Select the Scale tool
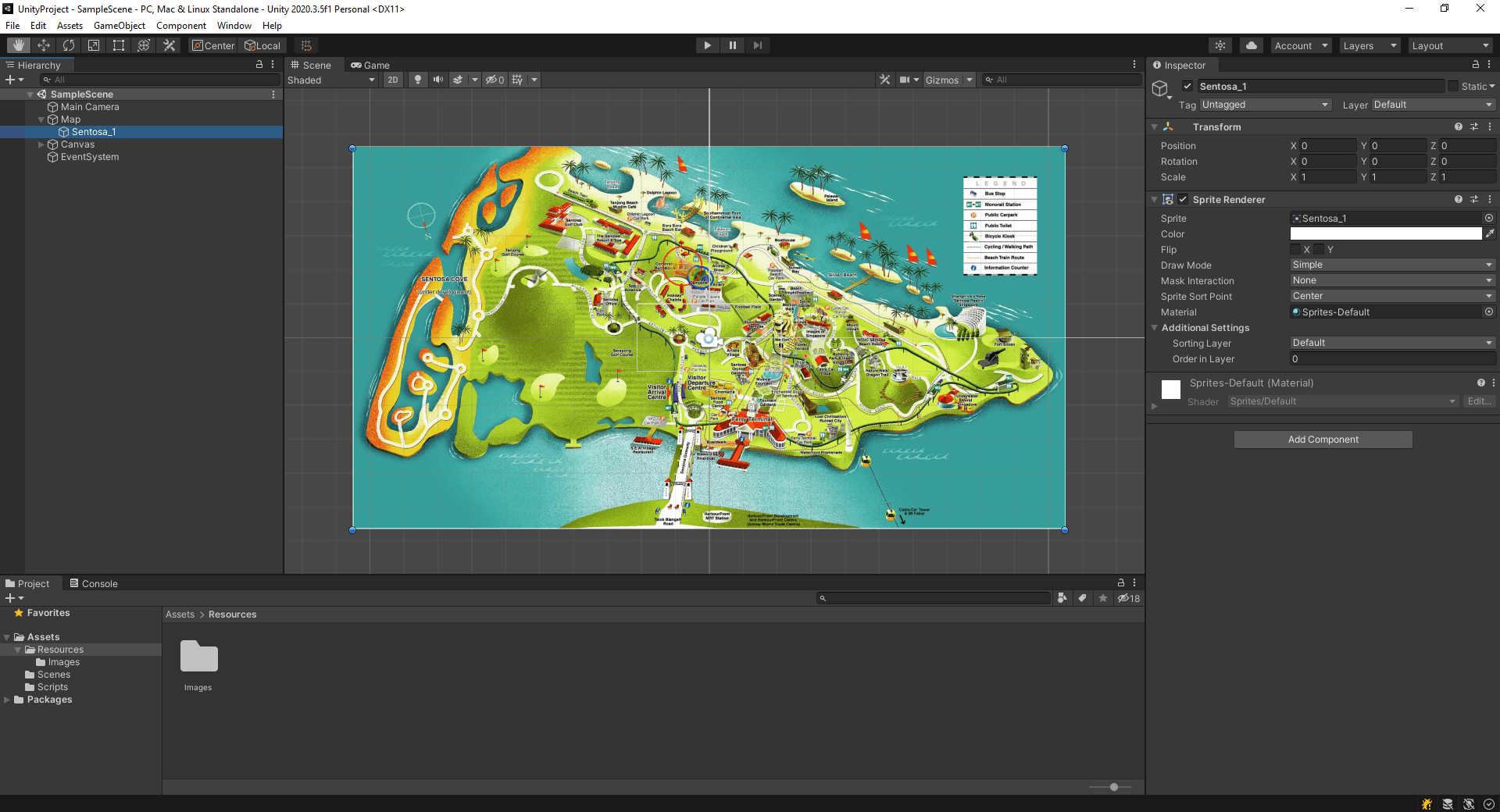Viewport: 1500px width, 812px height. (94, 45)
